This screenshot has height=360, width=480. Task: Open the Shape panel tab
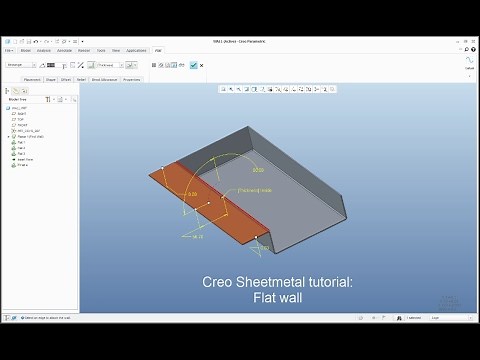pos(51,80)
